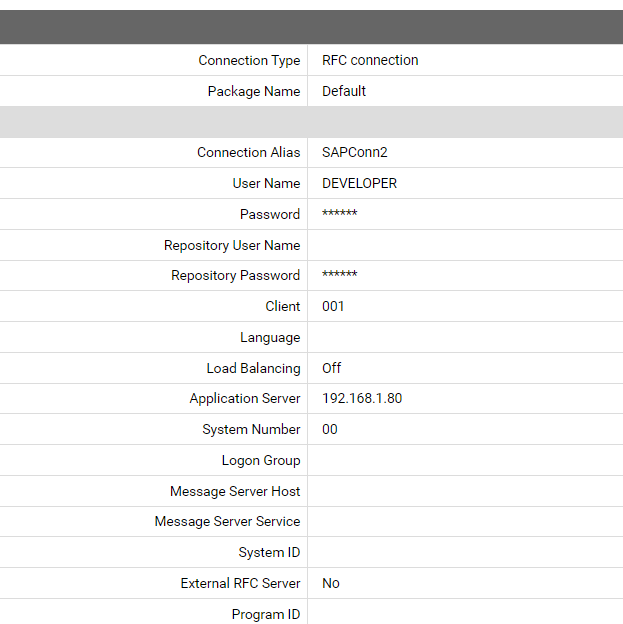The width and height of the screenshot is (623, 624).
Task: Click the RFC connection value
Action: [x=370, y=60]
